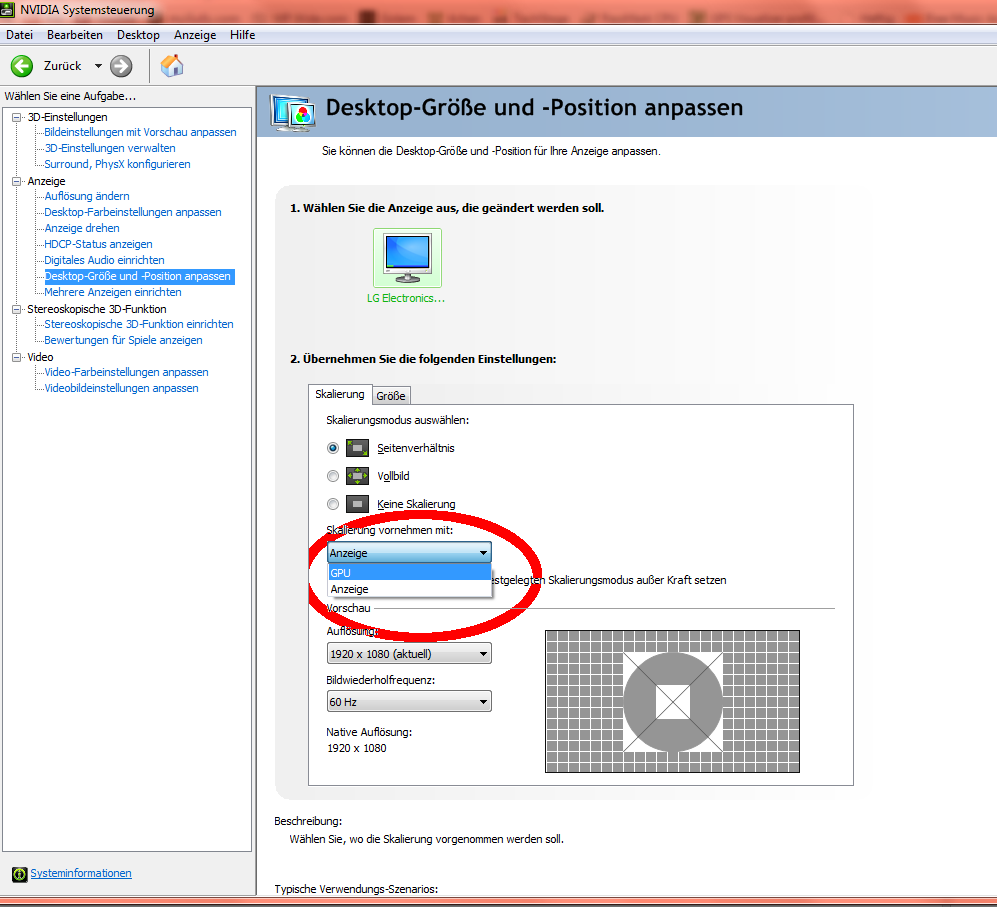Open Bildeinstellungen mit Vorschau anpassen

coord(140,132)
